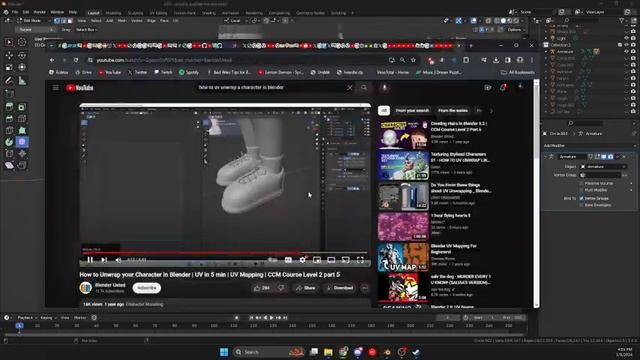This screenshot has width=640, height=360.
Task: Select the Bevel tool
Action: [x=9, y=119]
